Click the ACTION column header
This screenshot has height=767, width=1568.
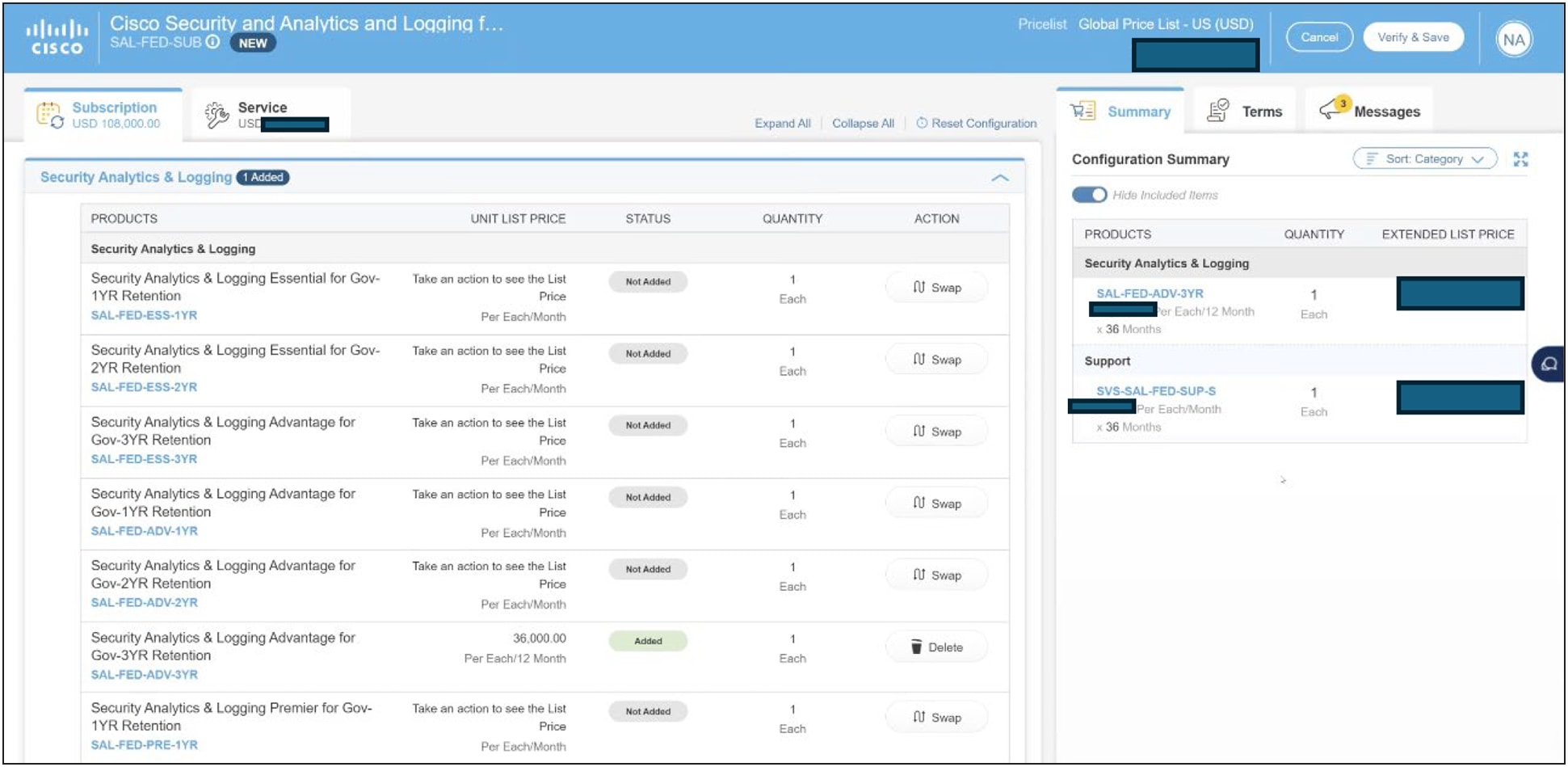click(936, 219)
